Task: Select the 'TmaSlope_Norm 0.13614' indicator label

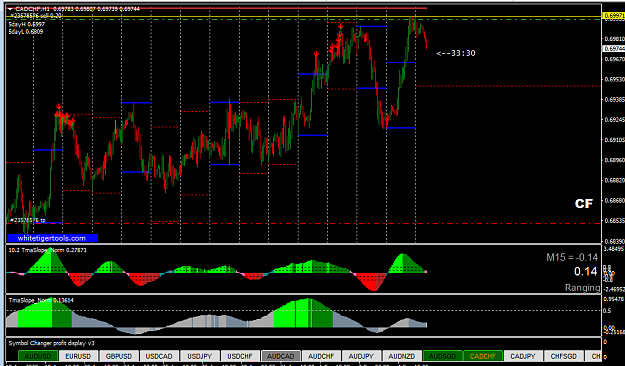Action: coord(41,300)
